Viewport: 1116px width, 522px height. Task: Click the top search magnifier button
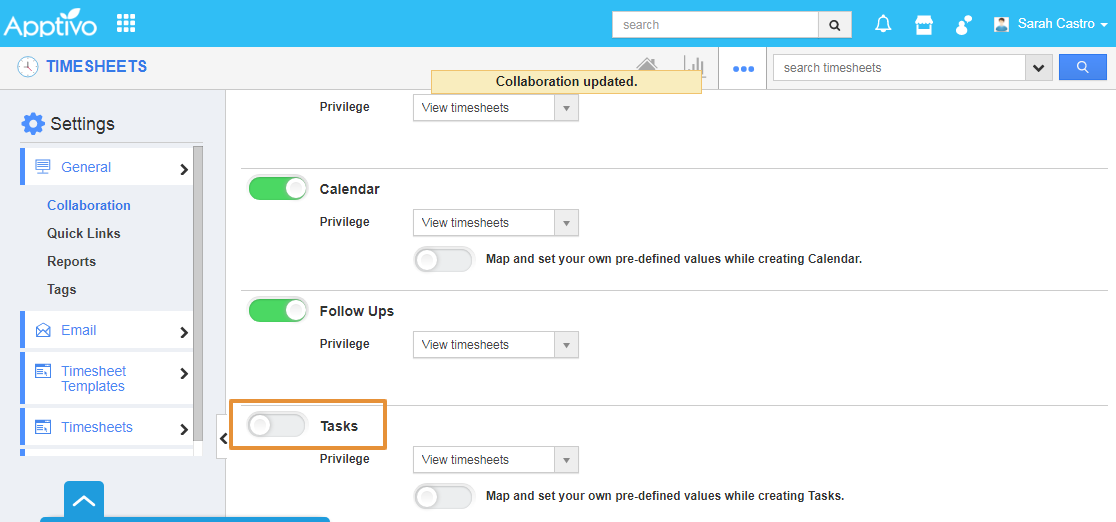tap(834, 25)
